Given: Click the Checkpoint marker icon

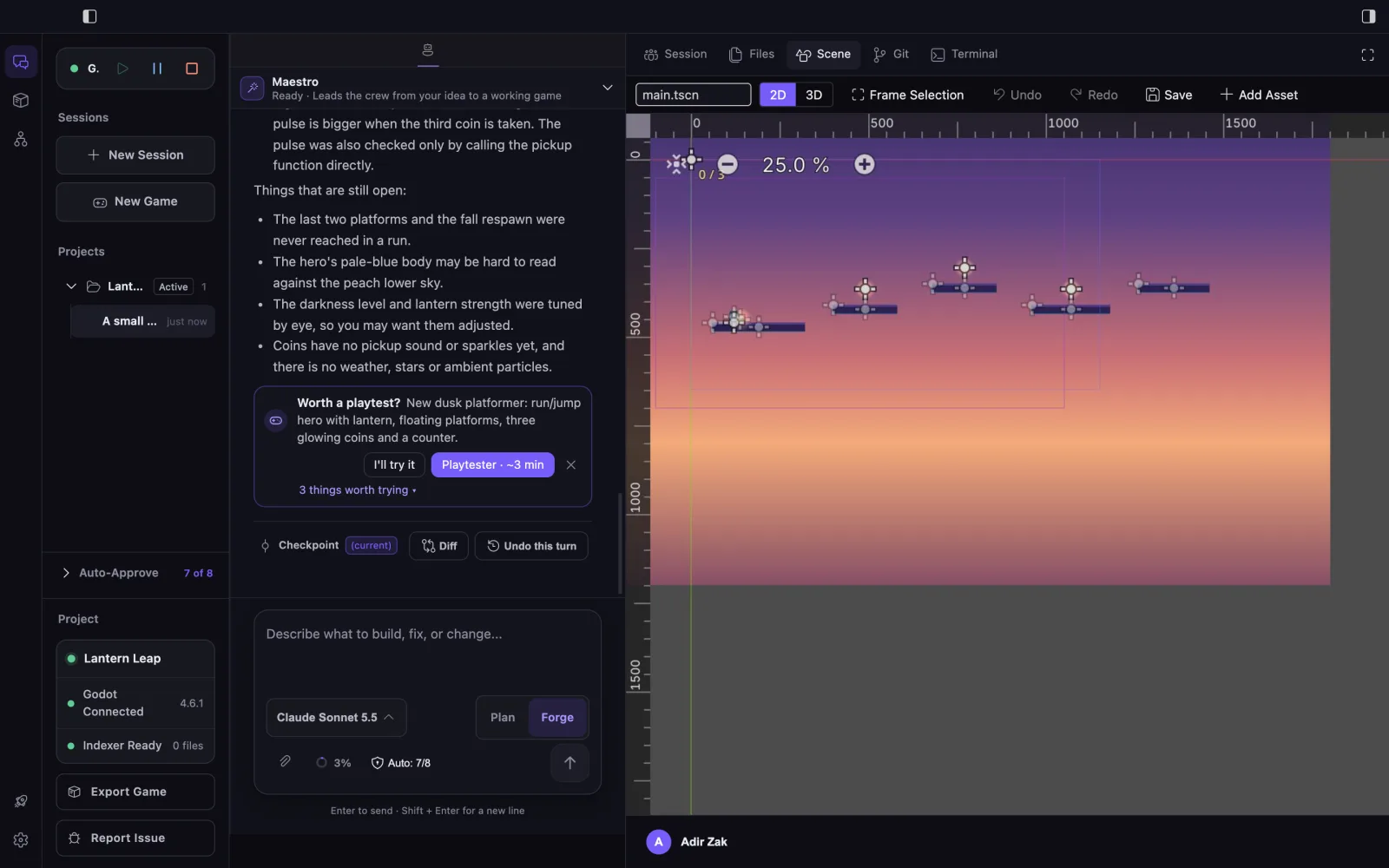Looking at the screenshot, I should click(265, 546).
